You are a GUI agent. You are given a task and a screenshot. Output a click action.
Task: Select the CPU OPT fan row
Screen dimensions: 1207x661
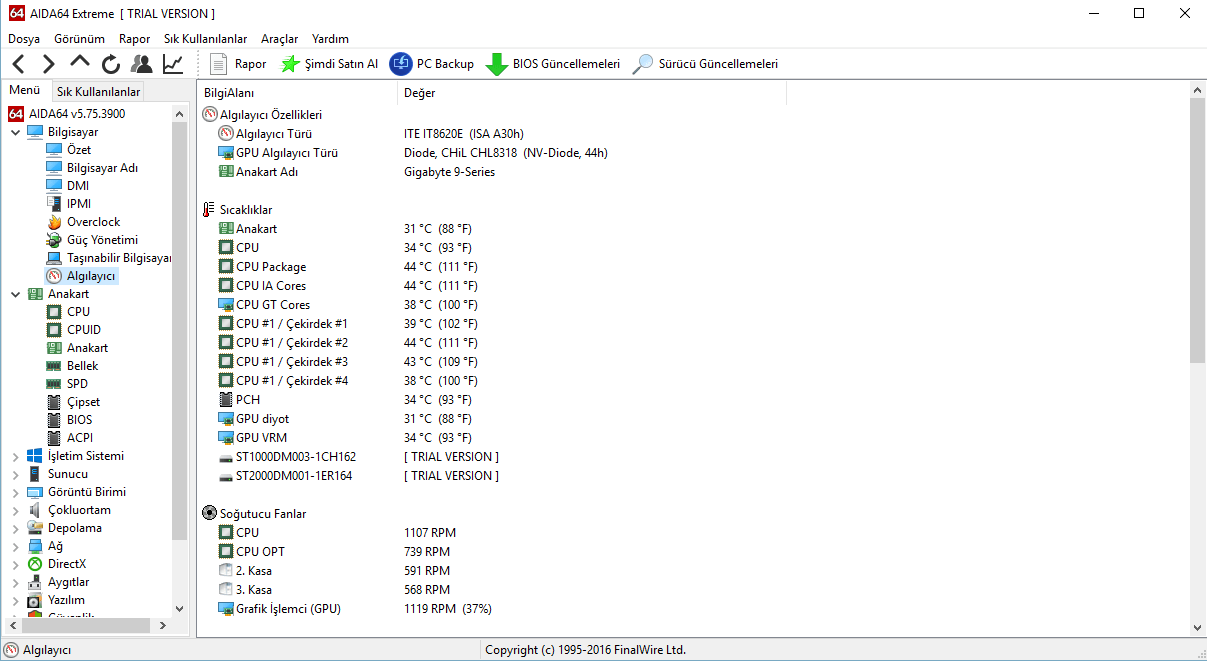tap(334, 552)
